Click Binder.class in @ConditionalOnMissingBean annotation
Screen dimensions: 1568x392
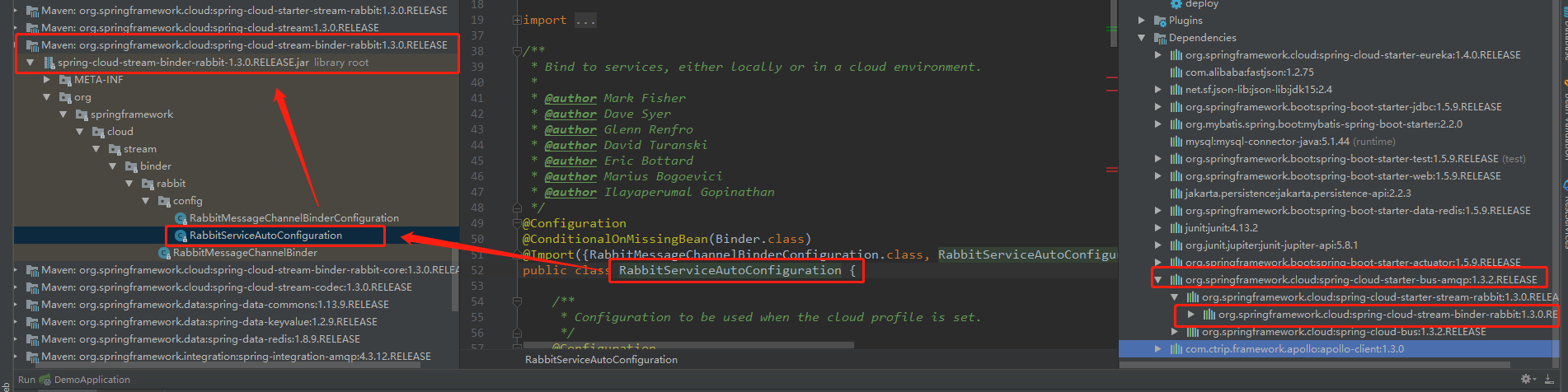coord(759,239)
